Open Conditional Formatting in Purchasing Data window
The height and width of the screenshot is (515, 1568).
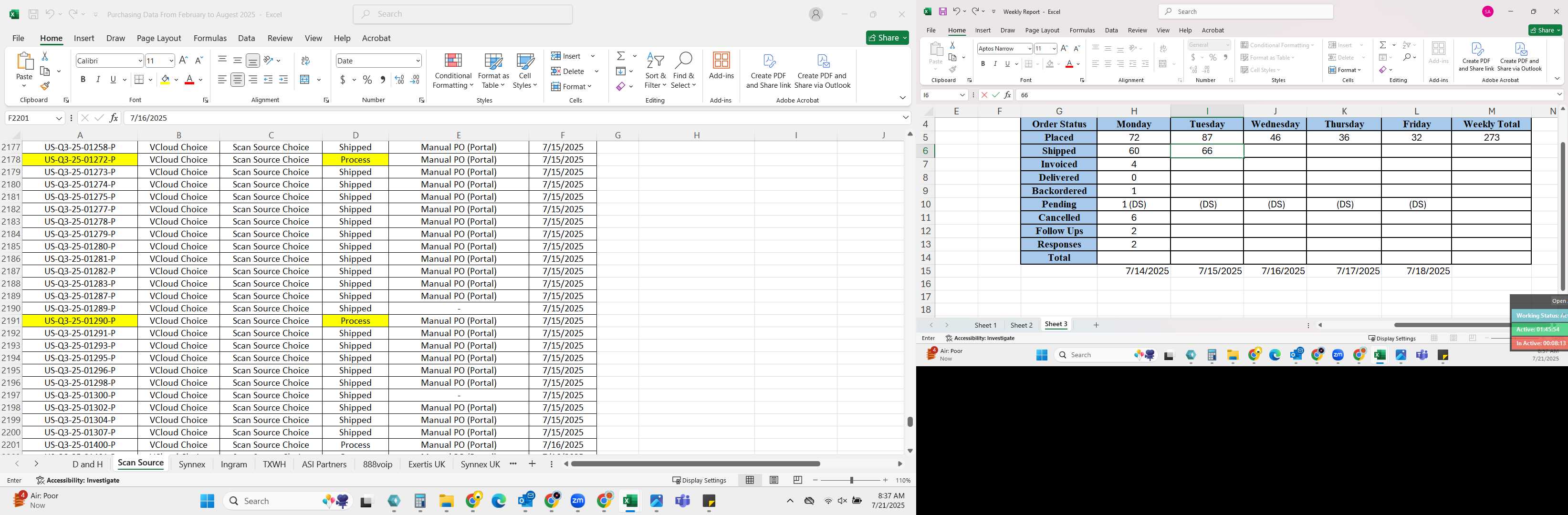453,72
